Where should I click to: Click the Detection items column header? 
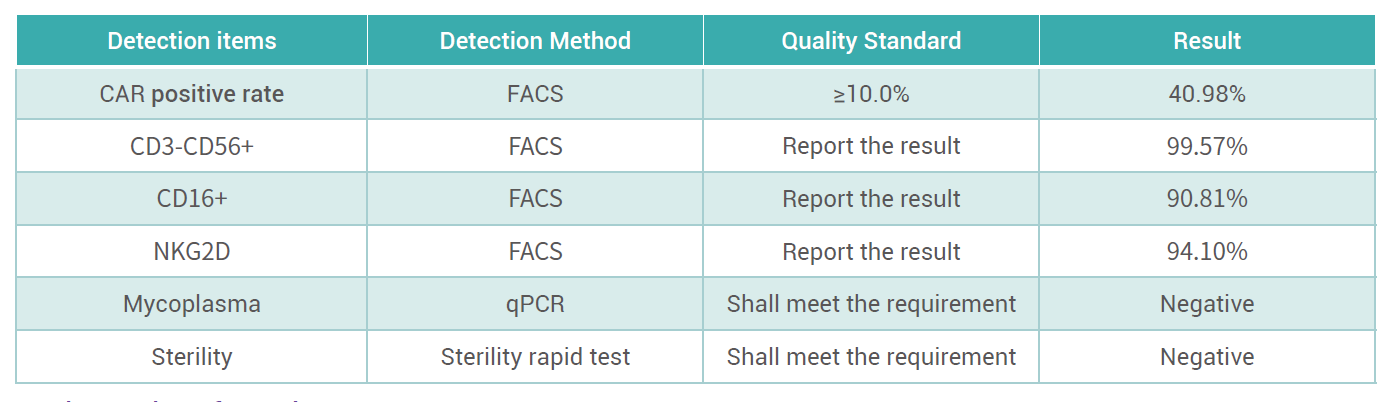[192, 41]
